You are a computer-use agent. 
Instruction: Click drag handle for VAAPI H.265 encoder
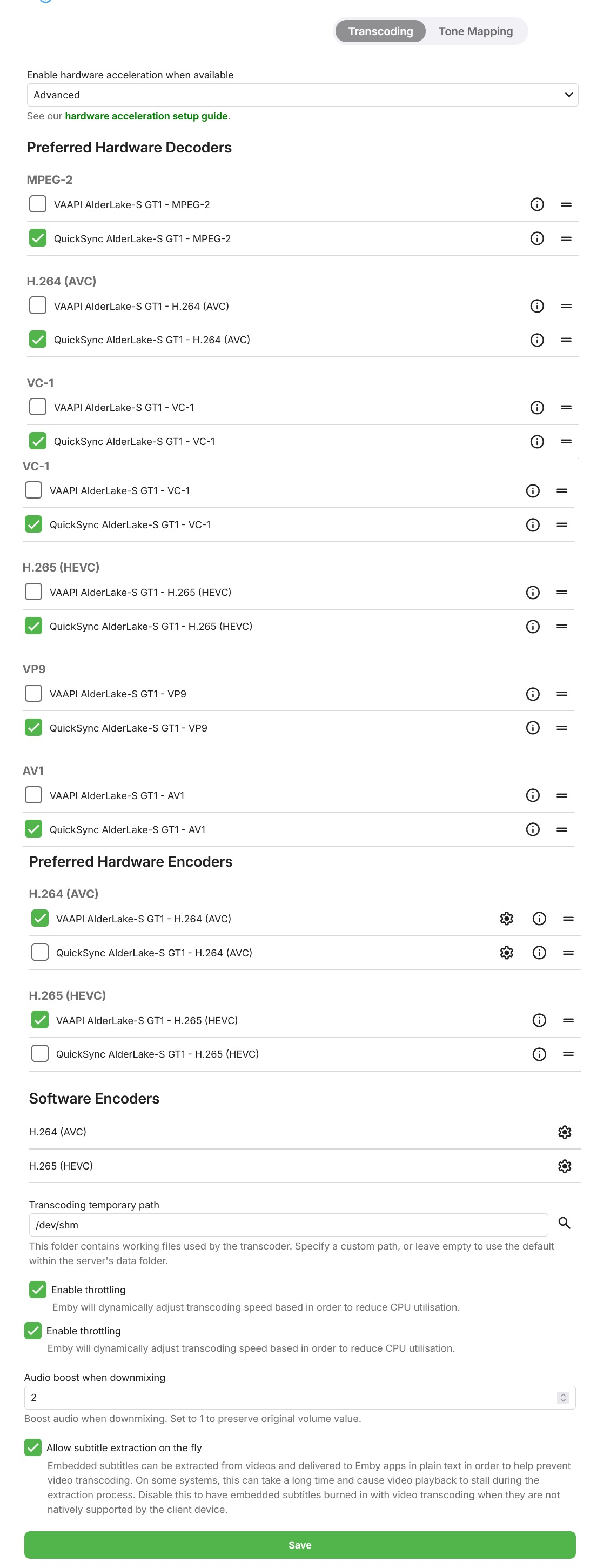click(568, 1020)
